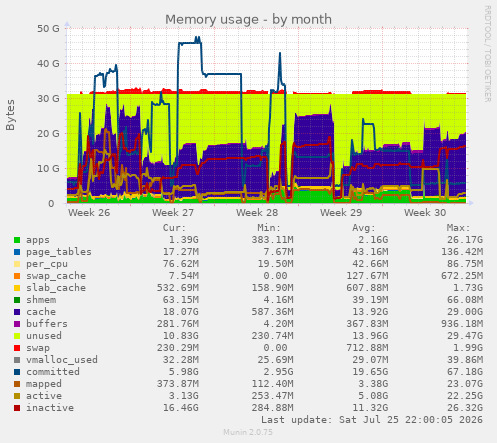Image resolution: width=497 pixels, height=443 pixels.
Task: Click the dark blue cache legend swatch
Action: click(x=17, y=312)
